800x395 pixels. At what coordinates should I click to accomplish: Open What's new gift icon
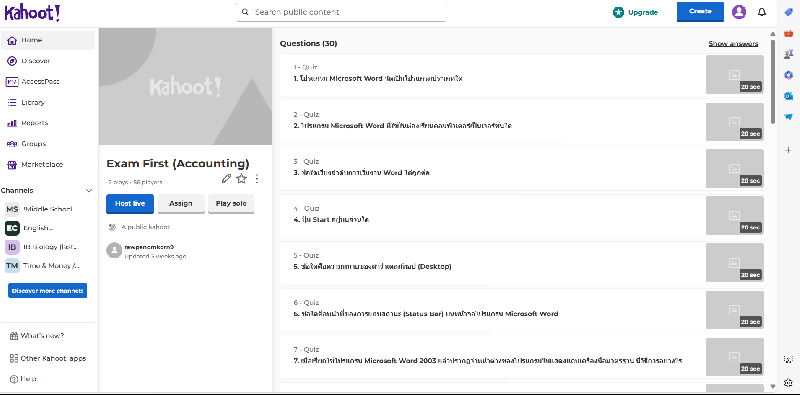click(x=13, y=336)
